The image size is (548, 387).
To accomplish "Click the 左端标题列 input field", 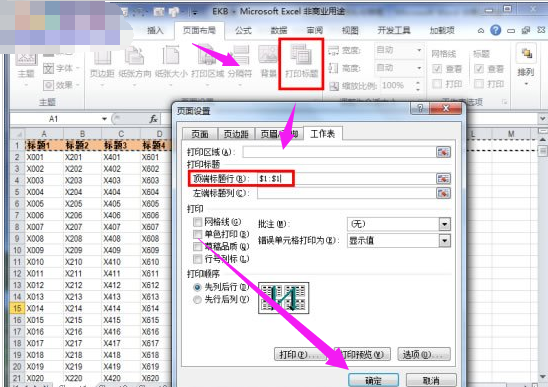I will 346,193.
